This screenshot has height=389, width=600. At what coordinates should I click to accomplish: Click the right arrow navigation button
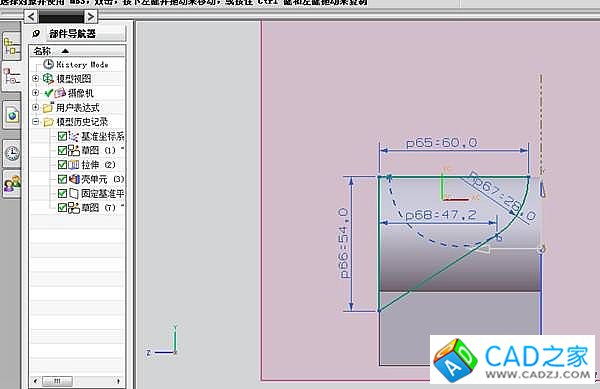91,16
